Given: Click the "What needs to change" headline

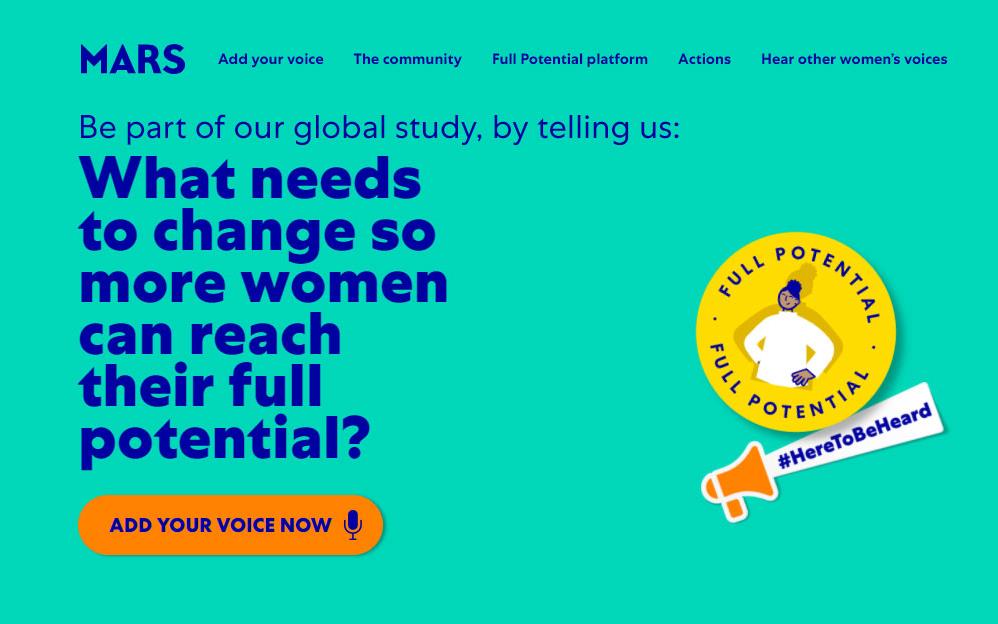Looking at the screenshot, I should [x=264, y=309].
